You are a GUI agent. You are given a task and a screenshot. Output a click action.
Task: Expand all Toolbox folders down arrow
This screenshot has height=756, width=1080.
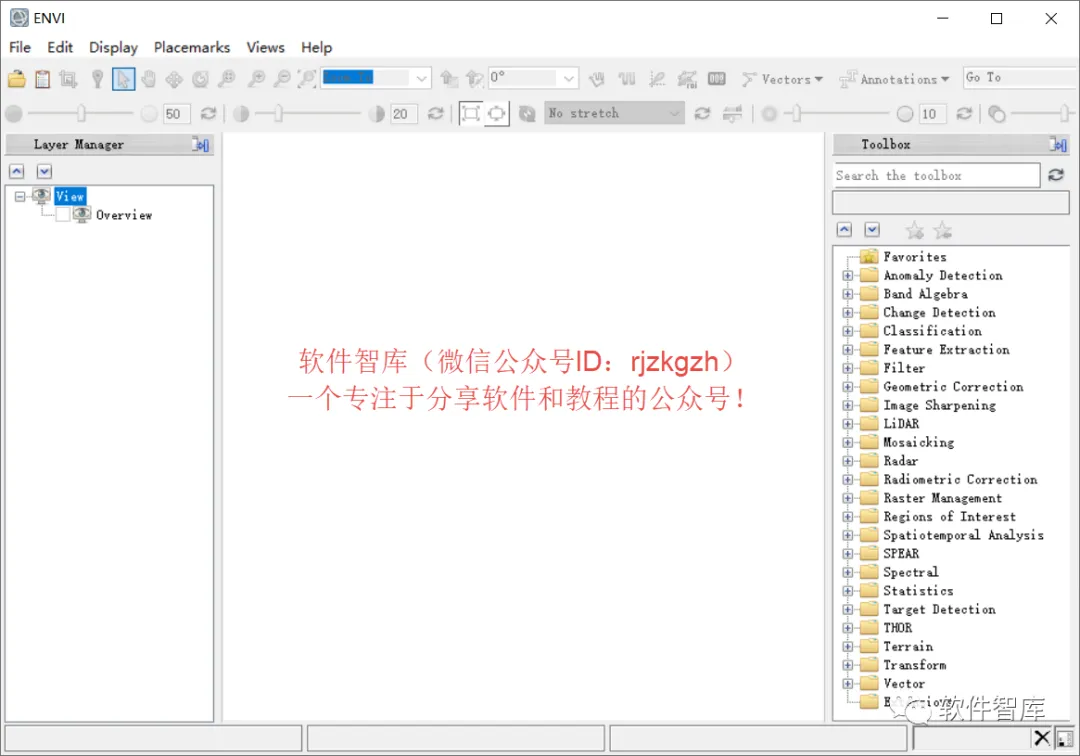point(872,229)
